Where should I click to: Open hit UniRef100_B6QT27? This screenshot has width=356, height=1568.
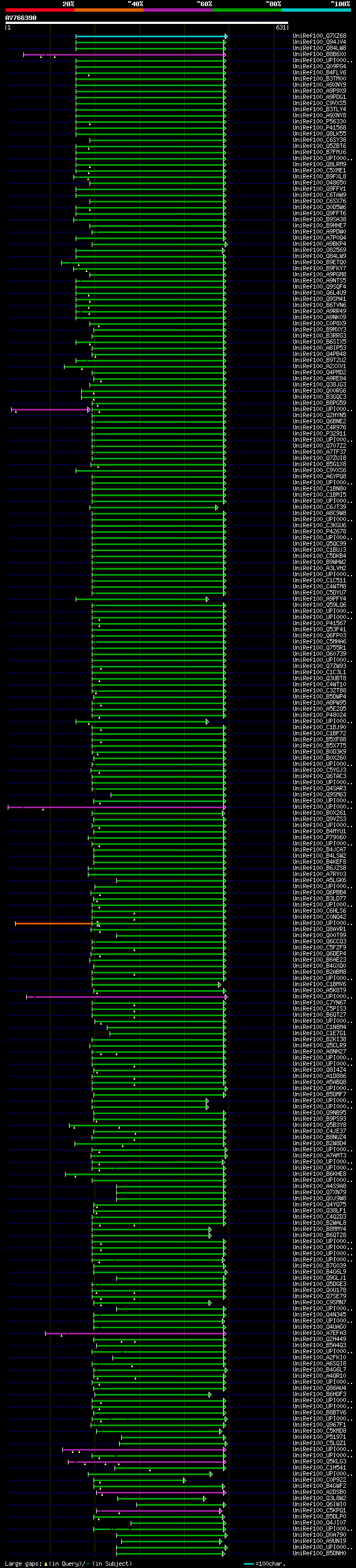click(319, 1015)
